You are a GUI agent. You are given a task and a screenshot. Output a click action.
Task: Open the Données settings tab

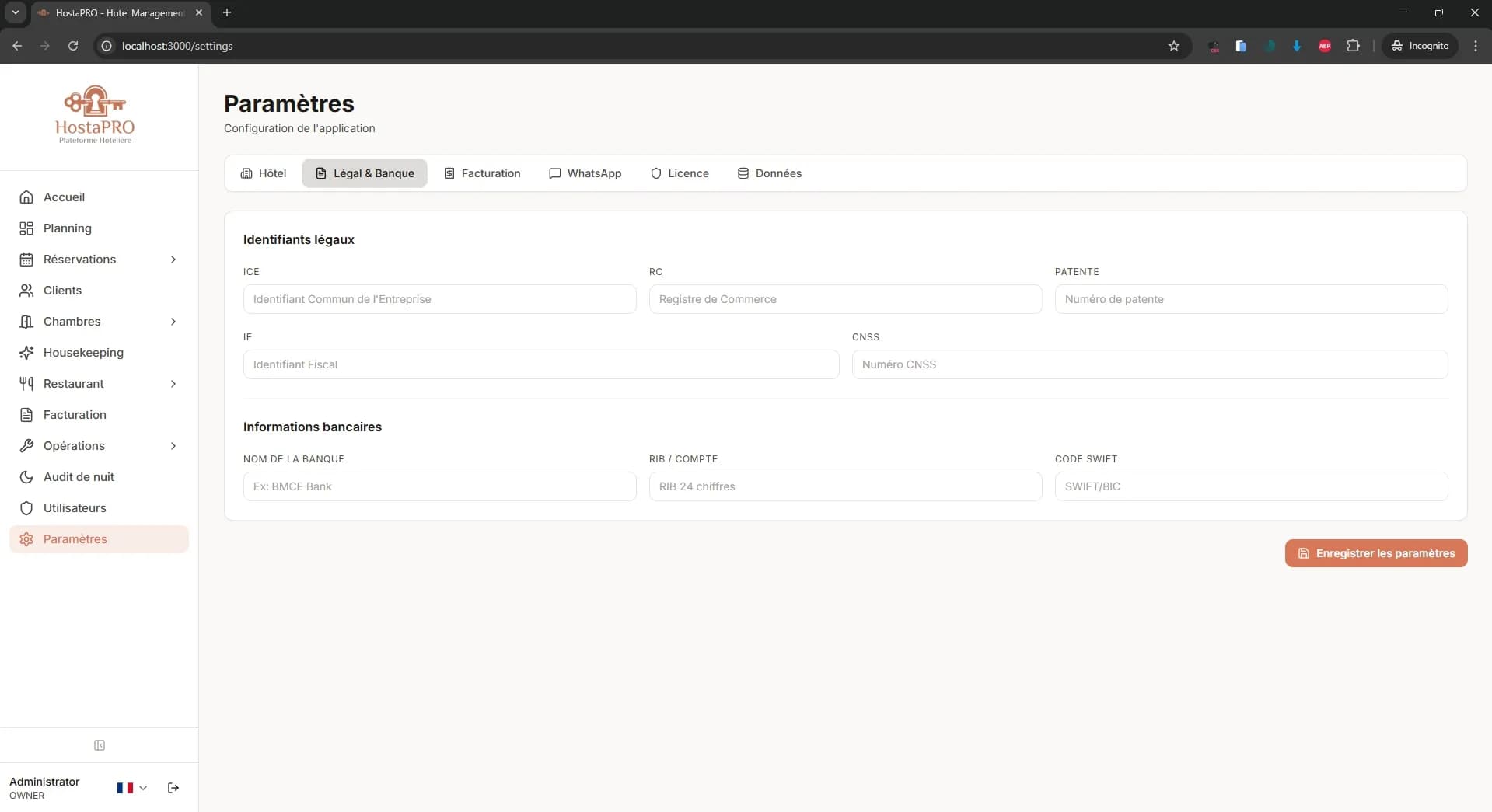click(769, 173)
